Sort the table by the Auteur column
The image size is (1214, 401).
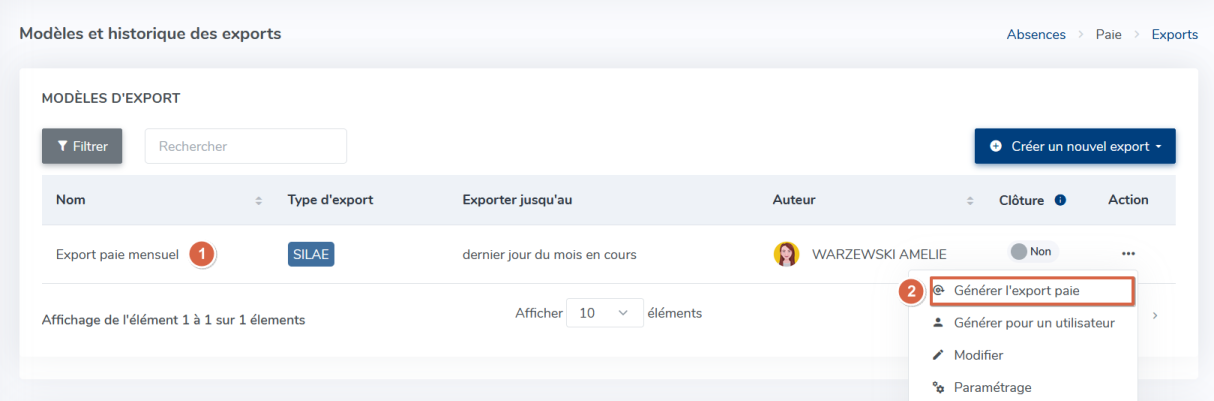tap(970, 201)
